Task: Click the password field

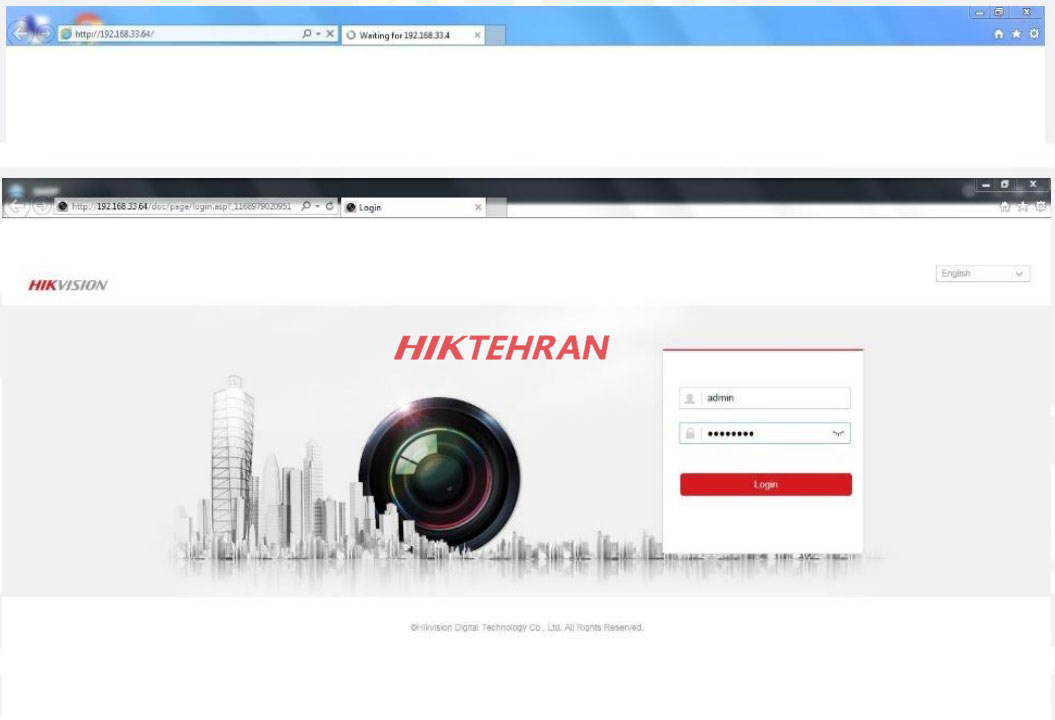Action: point(765,433)
